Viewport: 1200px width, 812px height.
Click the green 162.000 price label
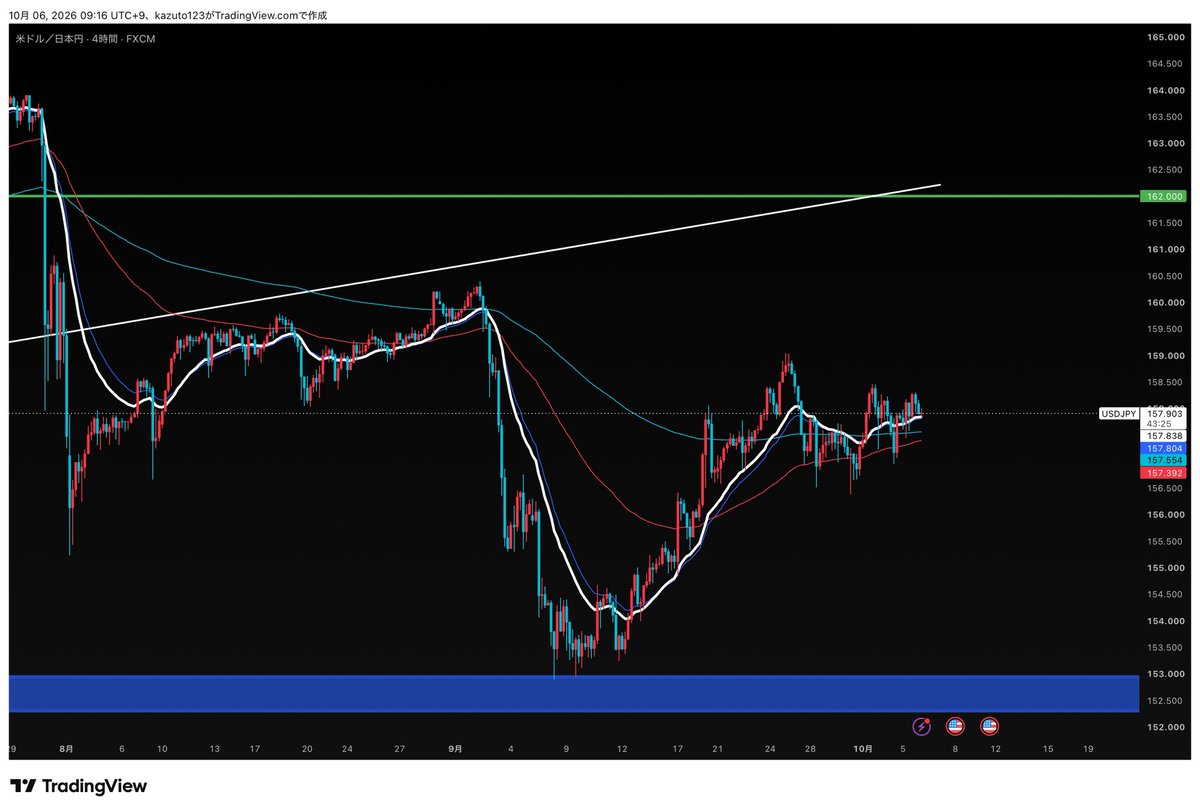(1164, 196)
